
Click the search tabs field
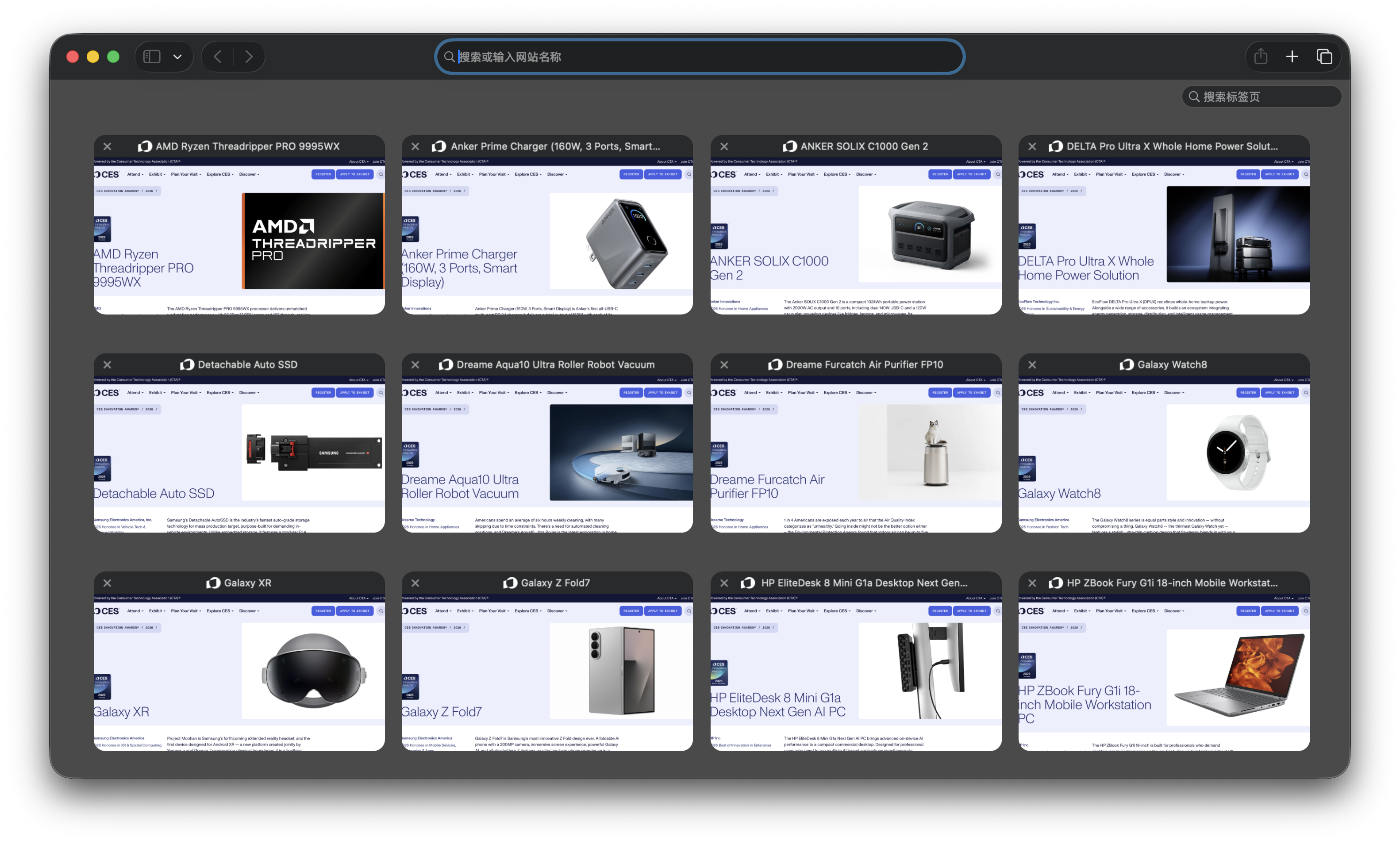click(x=1262, y=96)
